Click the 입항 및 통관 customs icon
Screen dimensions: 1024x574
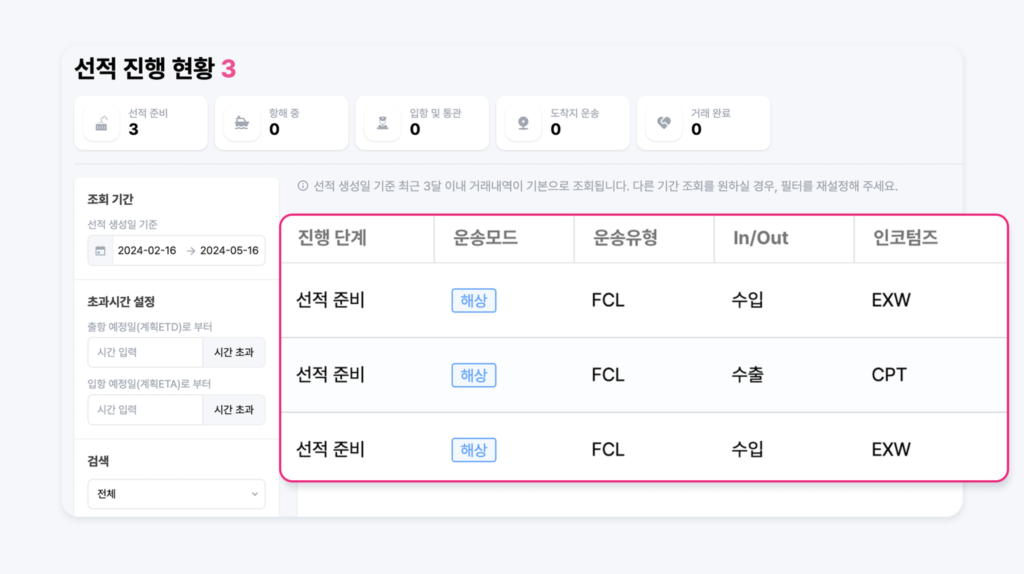click(383, 123)
